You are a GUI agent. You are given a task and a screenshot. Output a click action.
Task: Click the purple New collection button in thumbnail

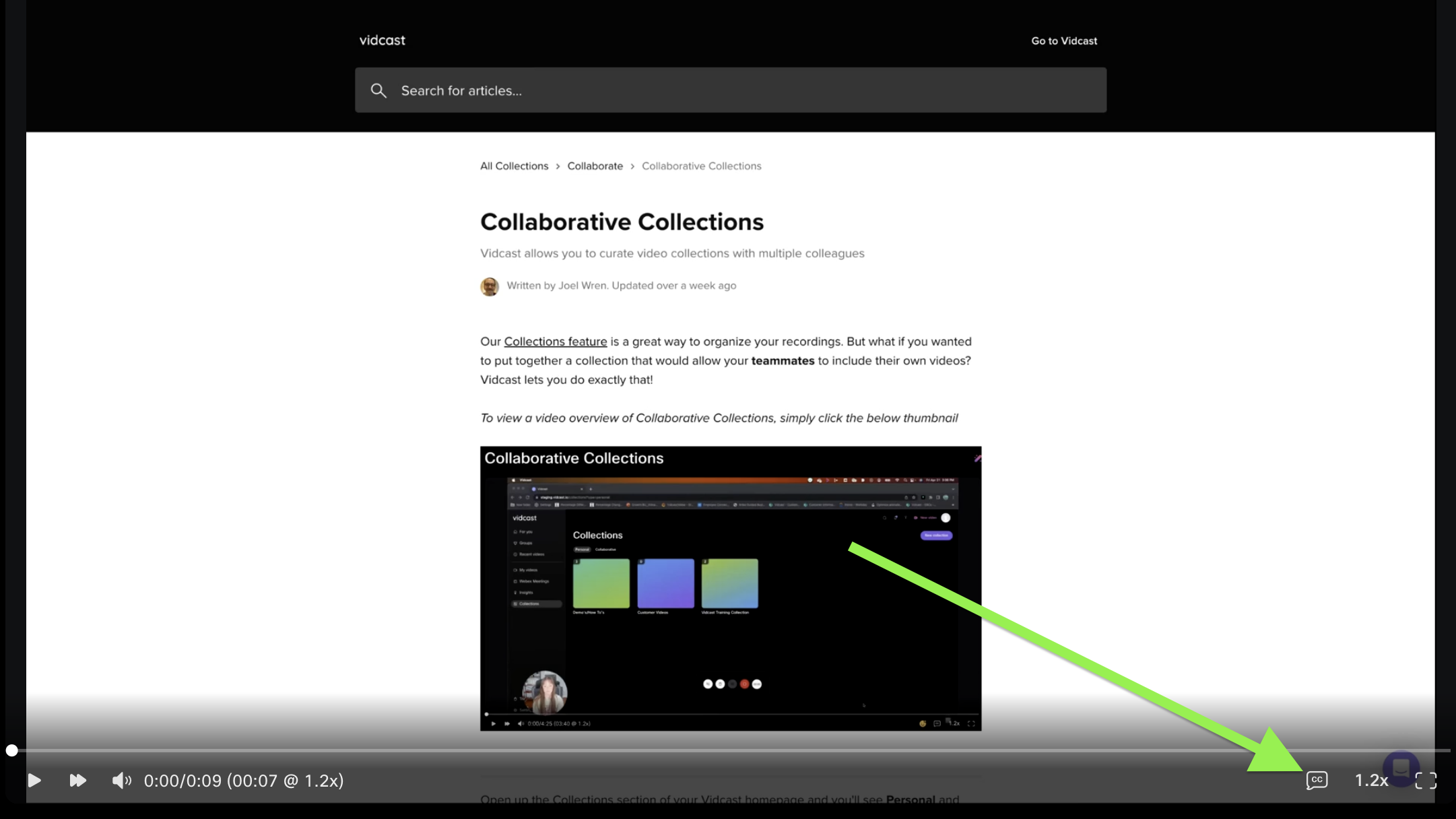(x=936, y=535)
